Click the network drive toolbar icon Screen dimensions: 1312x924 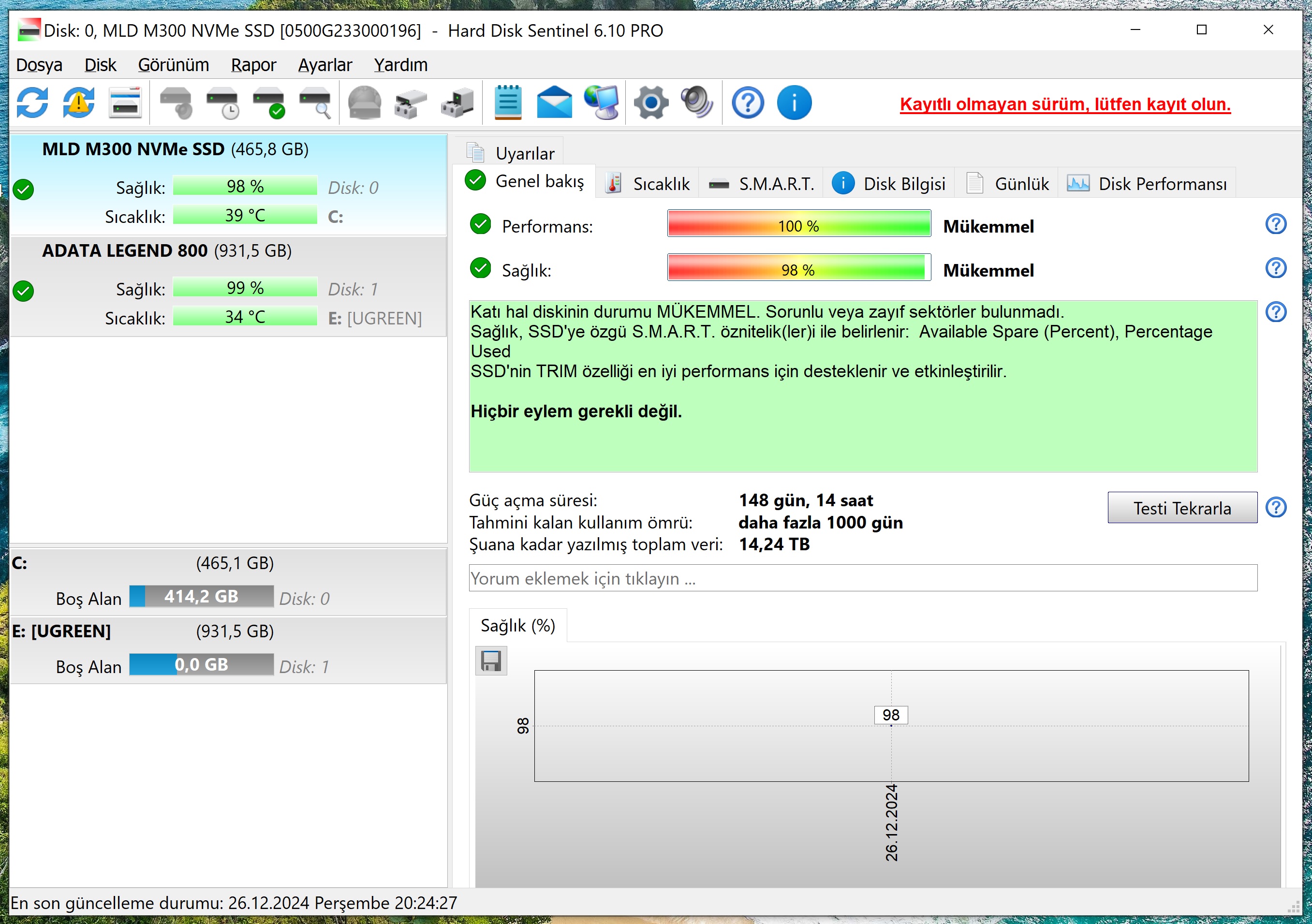tap(457, 103)
